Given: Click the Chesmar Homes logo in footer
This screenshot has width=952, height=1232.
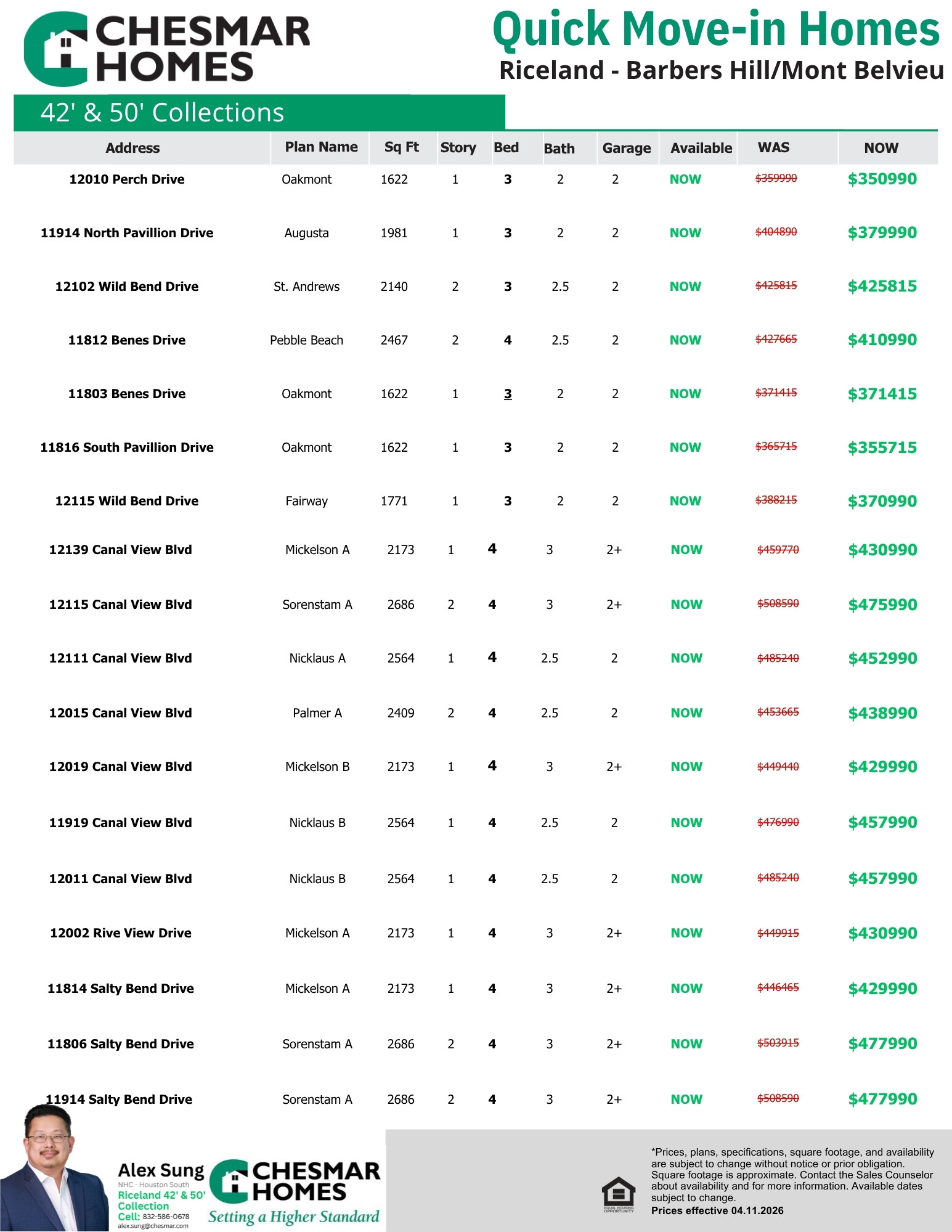Looking at the screenshot, I should (295, 1181).
